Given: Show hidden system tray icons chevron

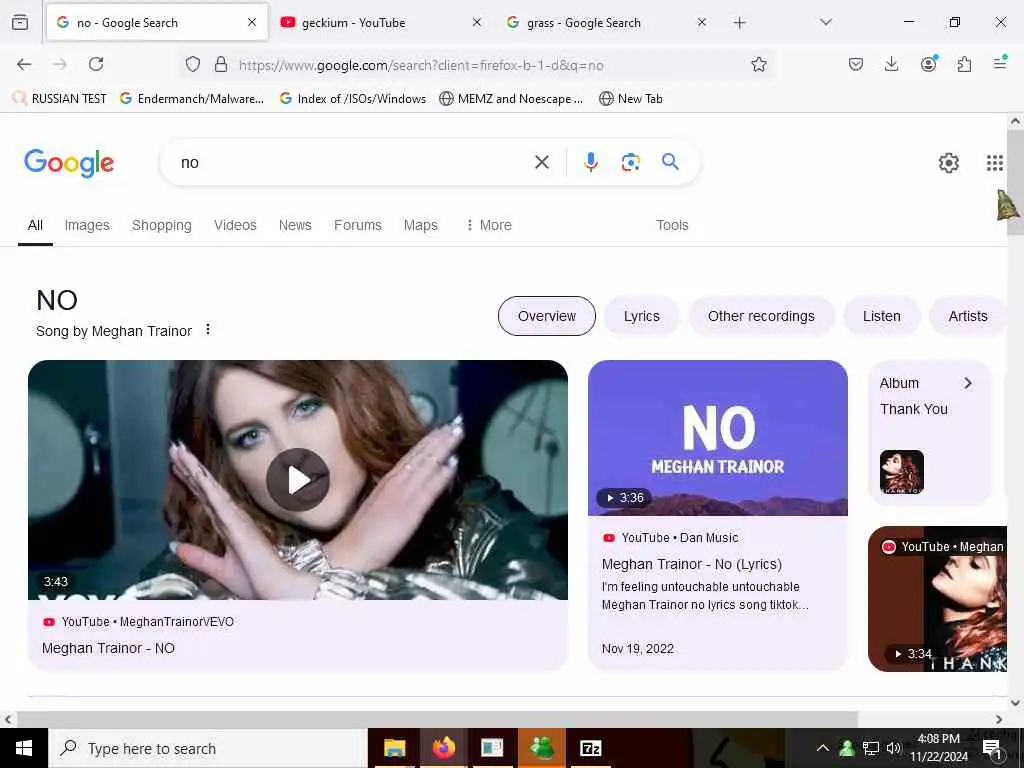Looking at the screenshot, I should click(x=823, y=748).
